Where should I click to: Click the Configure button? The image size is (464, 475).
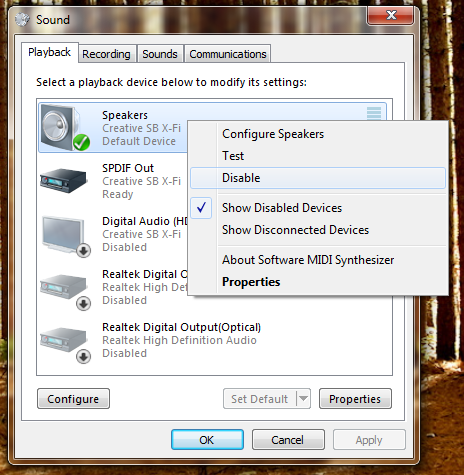coord(73,399)
